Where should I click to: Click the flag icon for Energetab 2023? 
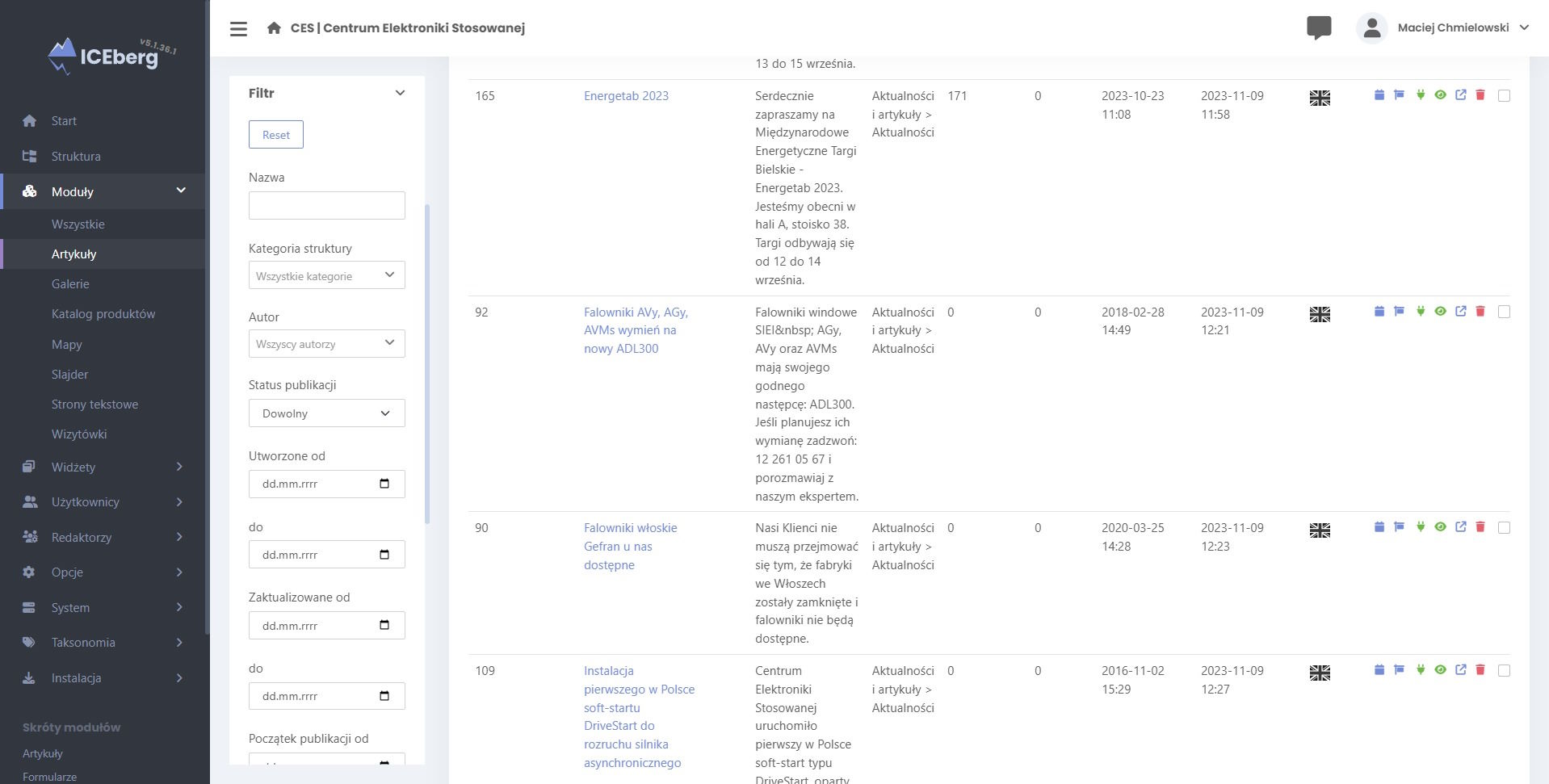tap(1399, 95)
